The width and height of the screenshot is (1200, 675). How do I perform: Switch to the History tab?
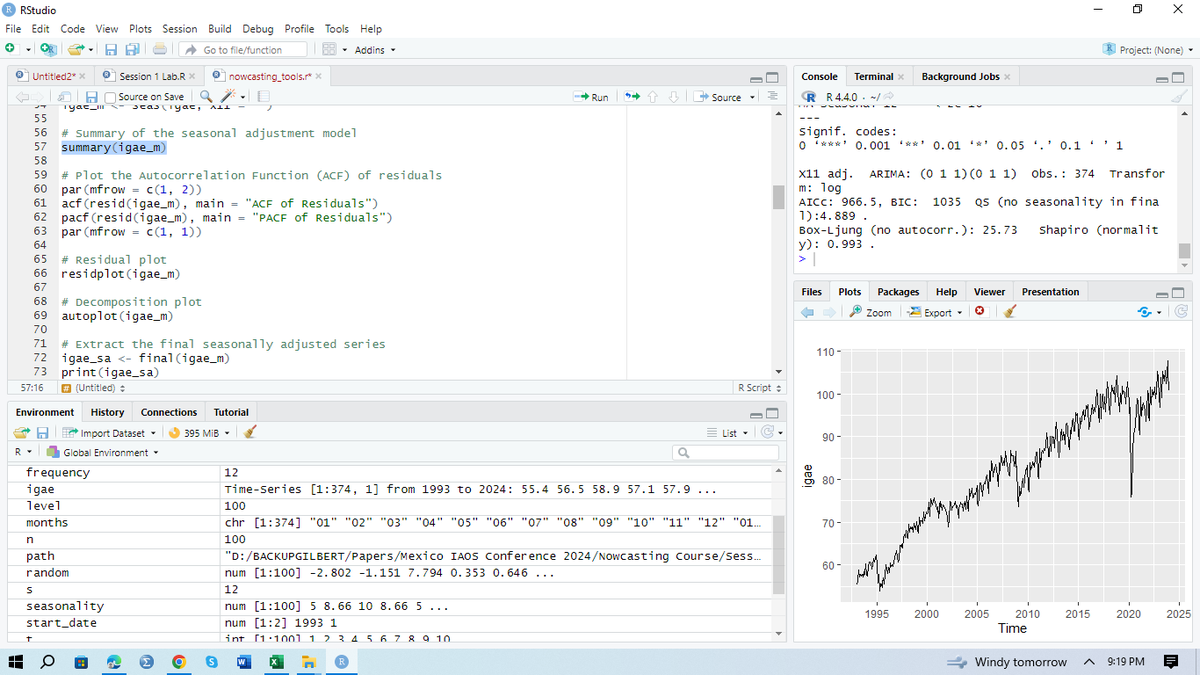[107, 412]
